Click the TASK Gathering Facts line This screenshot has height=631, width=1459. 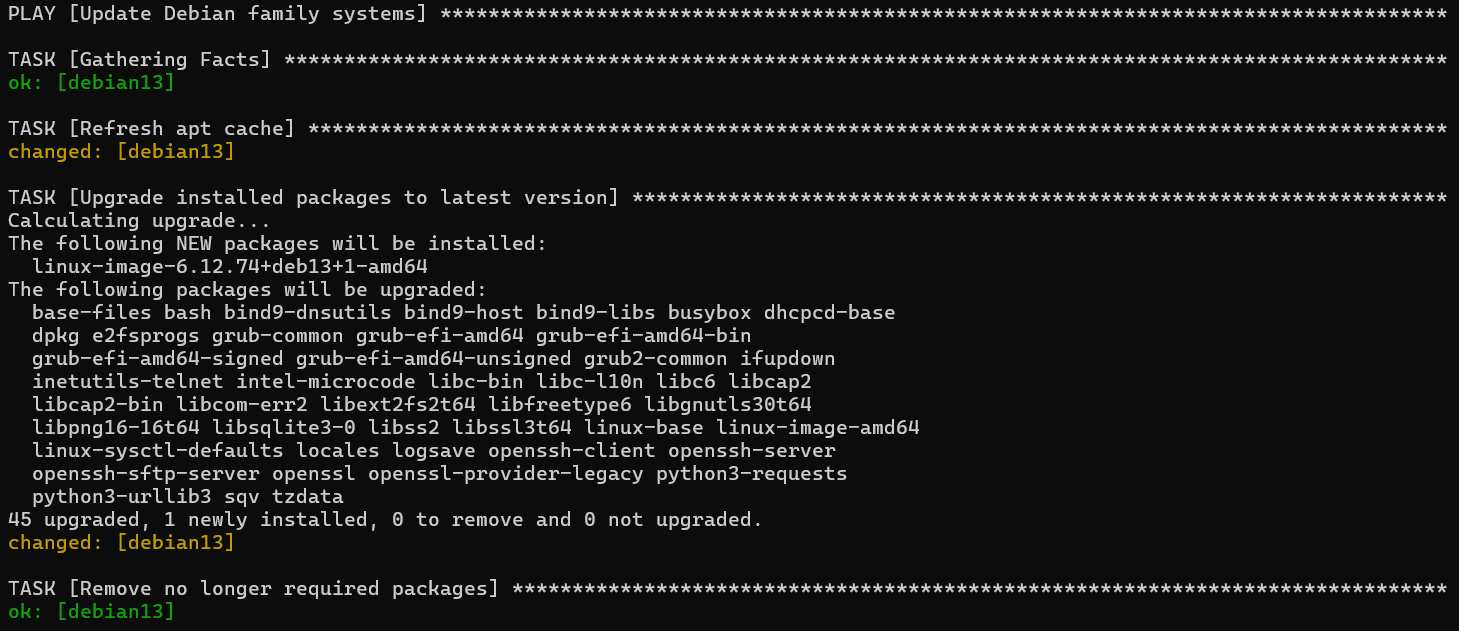click(139, 60)
